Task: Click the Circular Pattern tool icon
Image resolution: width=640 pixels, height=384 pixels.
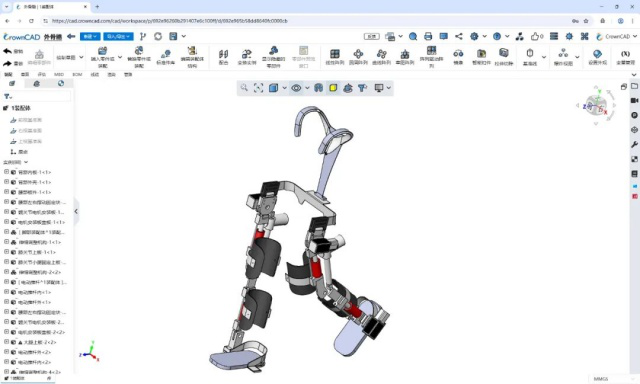Action: click(x=358, y=54)
